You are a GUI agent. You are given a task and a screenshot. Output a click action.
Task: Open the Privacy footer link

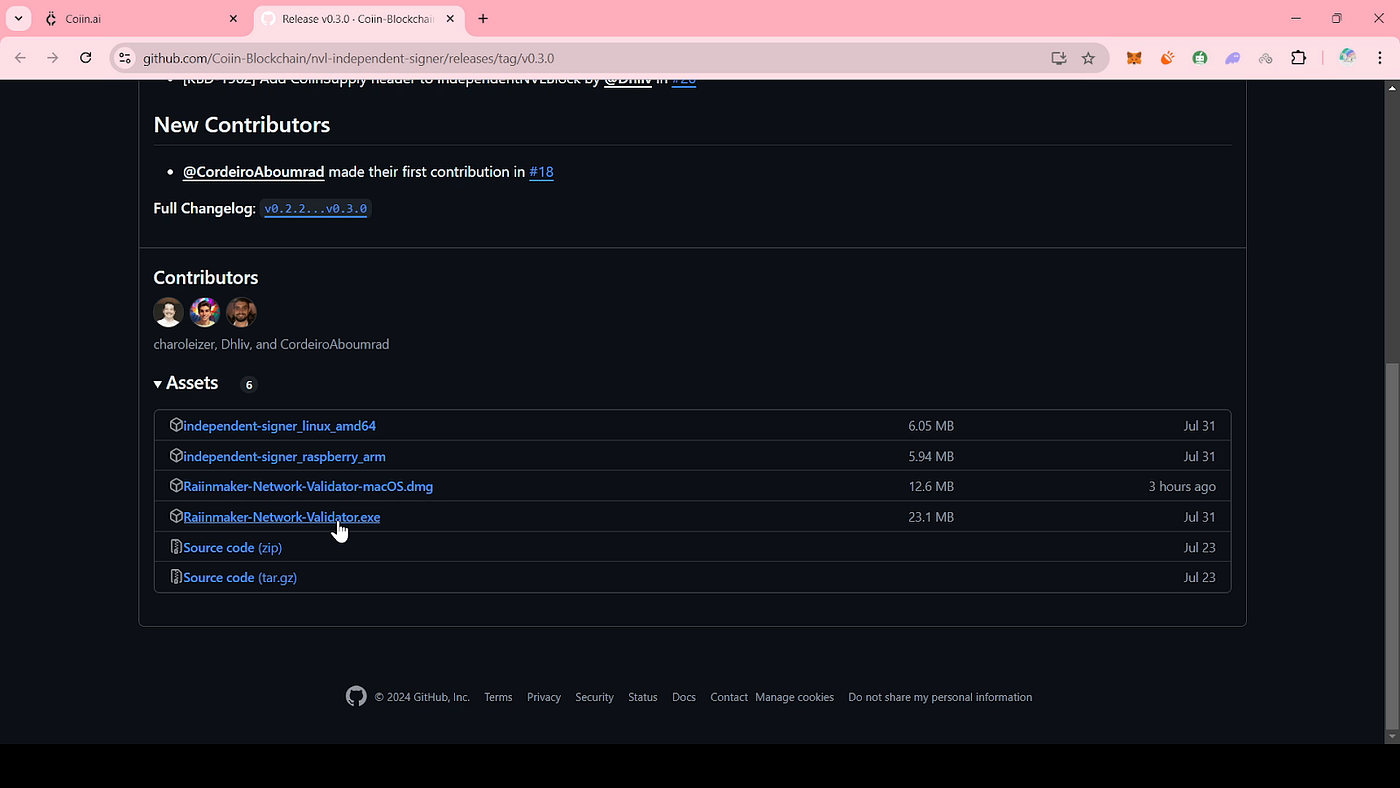(544, 697)
